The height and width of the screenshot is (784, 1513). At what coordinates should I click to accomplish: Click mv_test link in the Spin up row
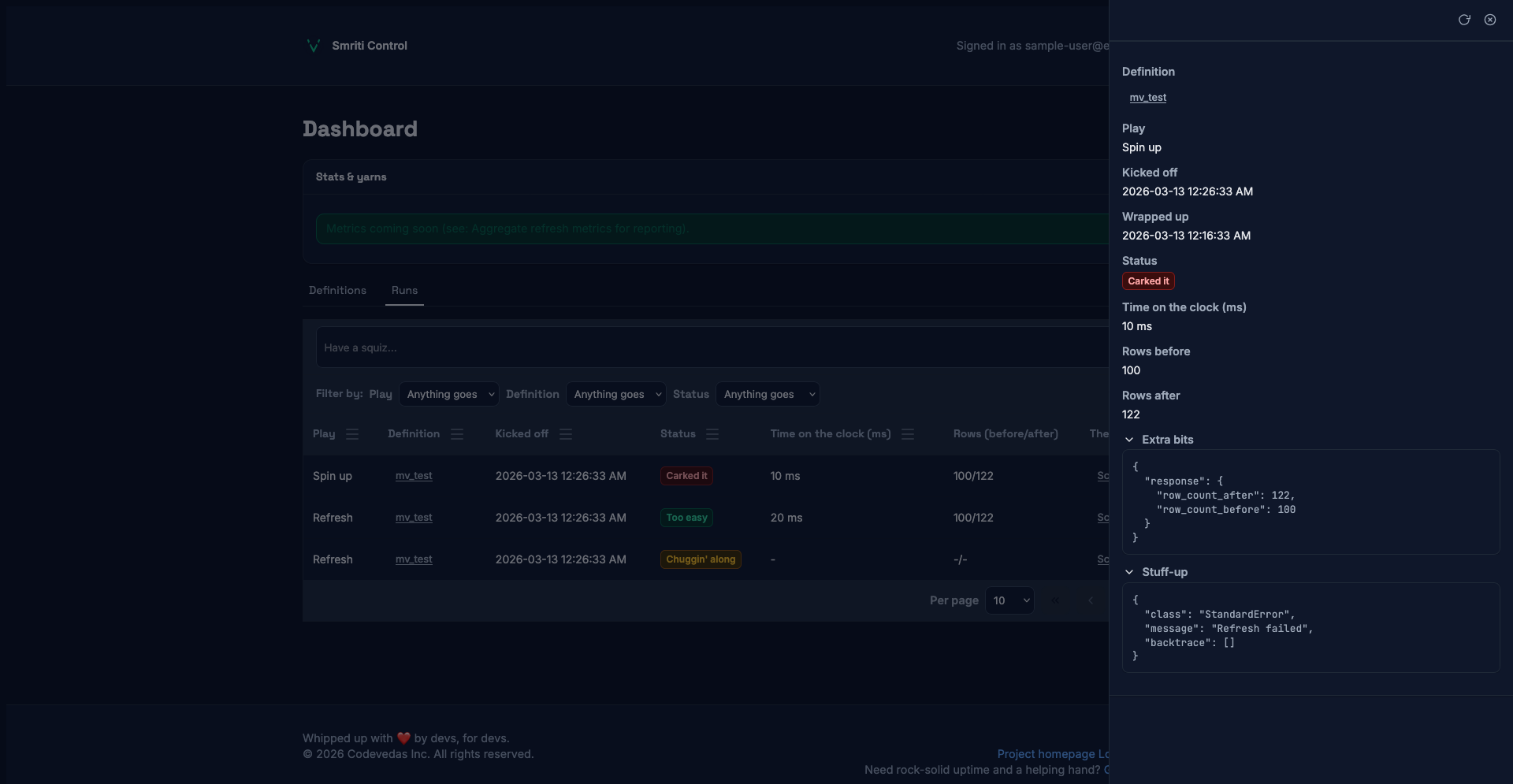click(x=414, y=476)
